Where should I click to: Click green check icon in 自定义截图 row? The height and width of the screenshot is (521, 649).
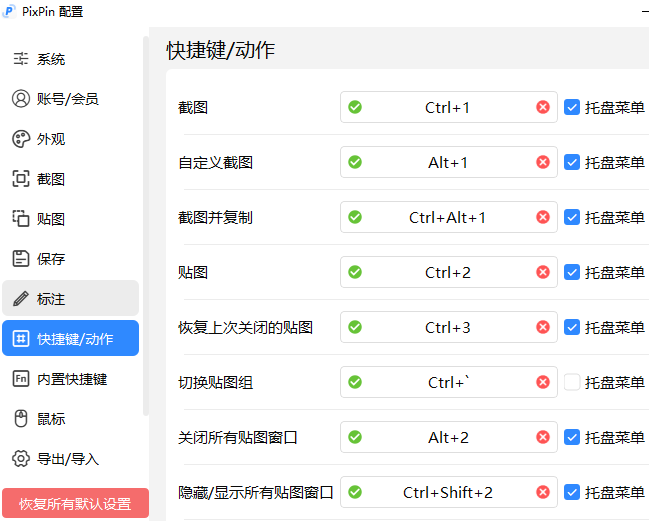355,162
